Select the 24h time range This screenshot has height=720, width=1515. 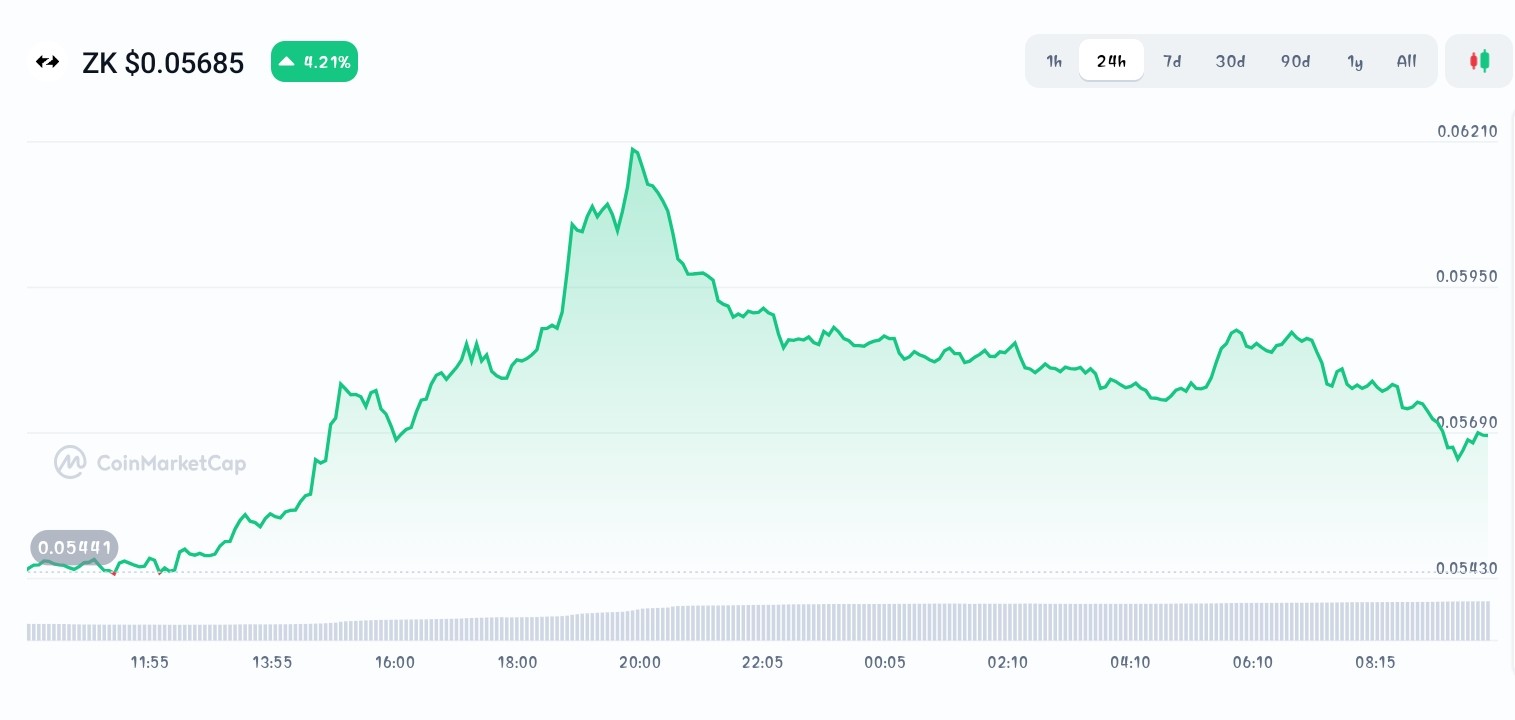point(1111,61)
